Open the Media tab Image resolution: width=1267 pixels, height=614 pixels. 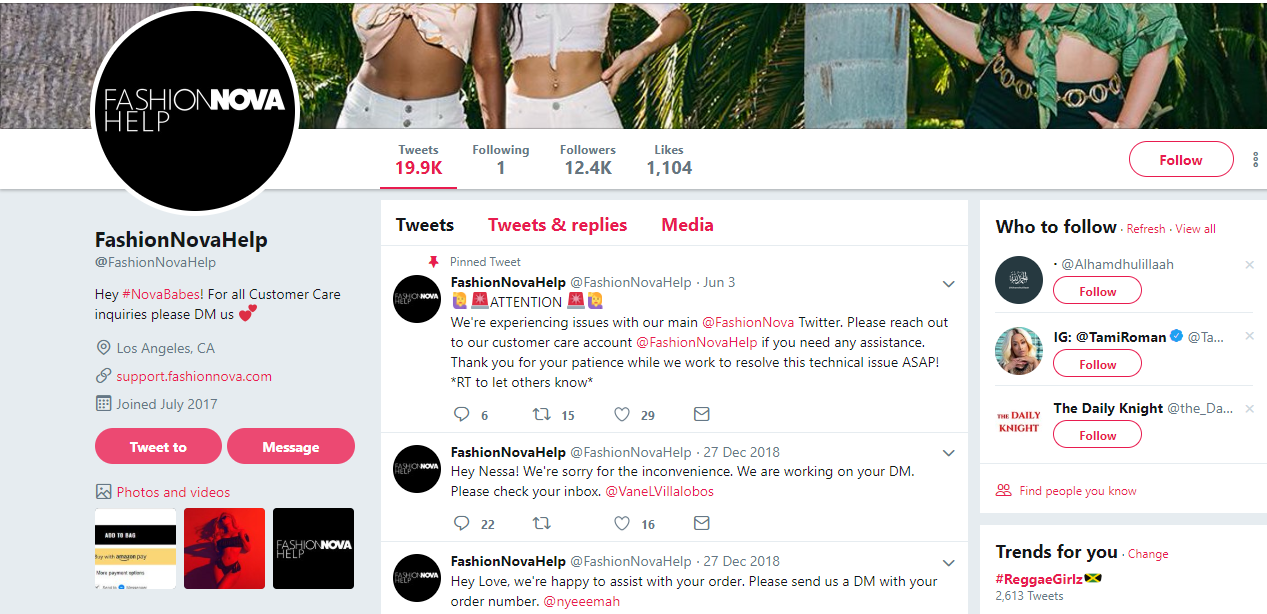[687, 225]
